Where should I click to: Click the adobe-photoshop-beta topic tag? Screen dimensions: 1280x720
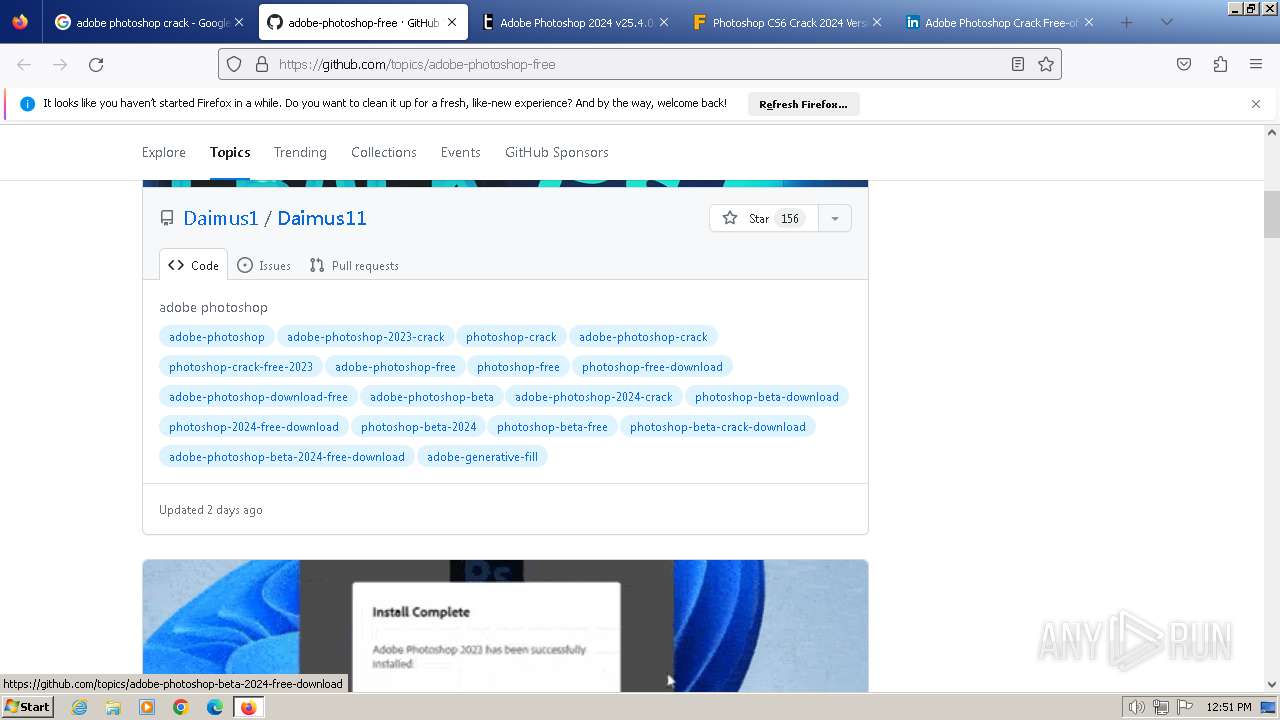(x=432, y=397)
